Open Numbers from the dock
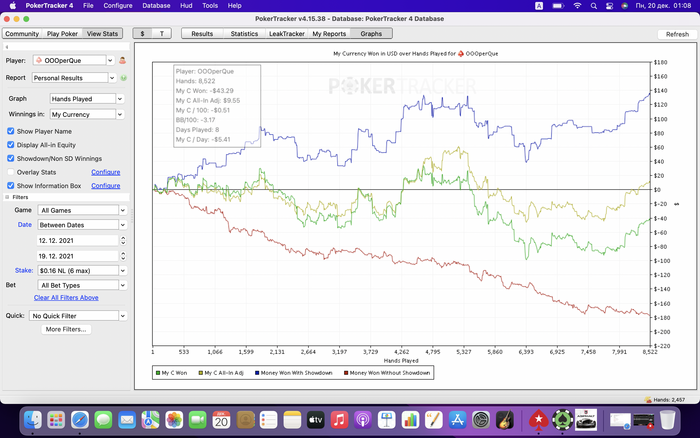The width and height of the screenshot is (700, 438). click(410, 420)
